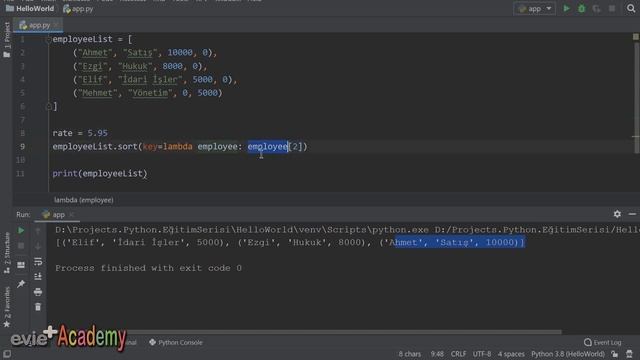Screen dimensions: 640x360
Task: Open the Event Log
Action: tap(602, 342)
